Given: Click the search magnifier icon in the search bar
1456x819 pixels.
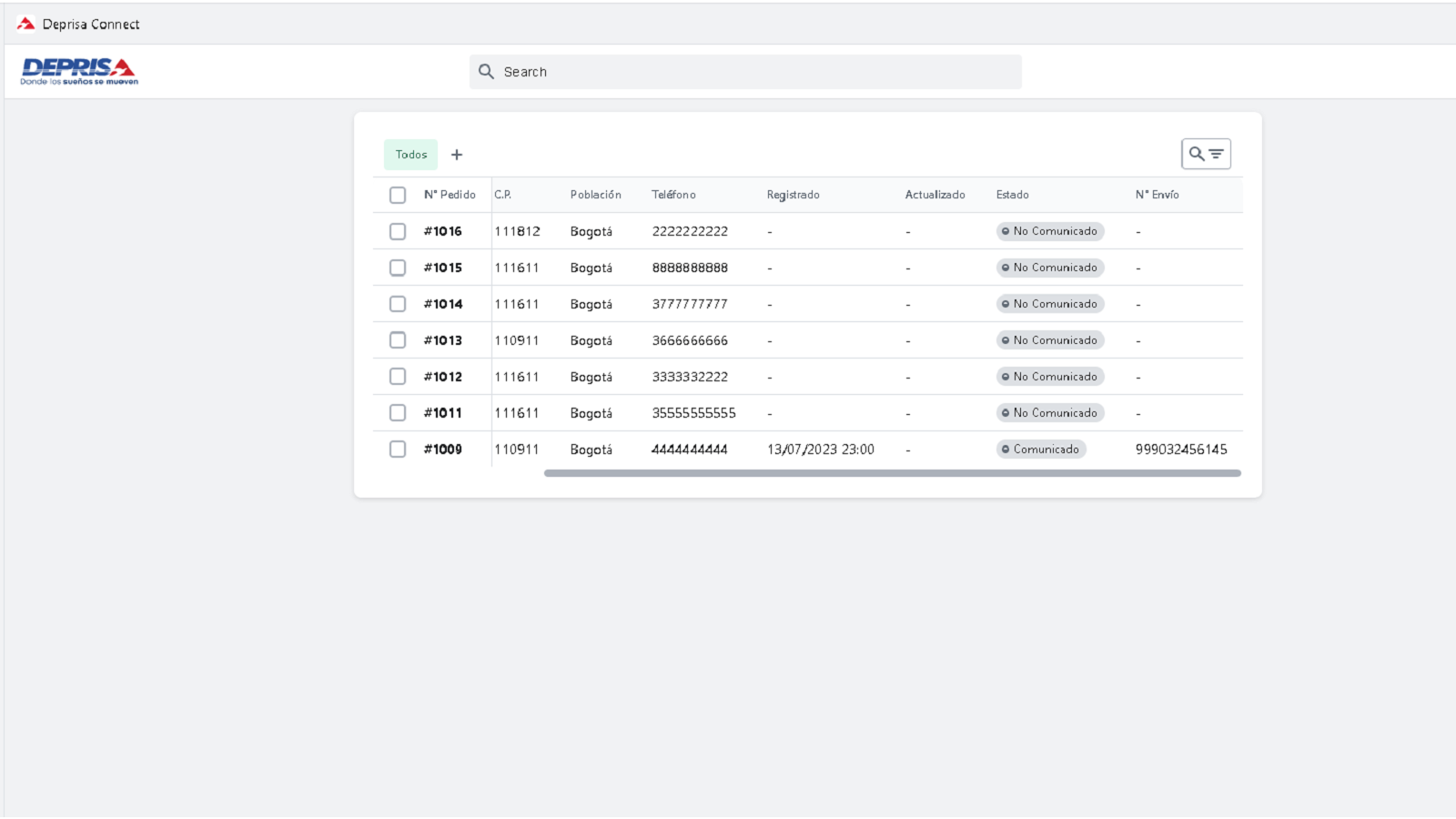Looking at the screenshot, I should click(486, 71).
